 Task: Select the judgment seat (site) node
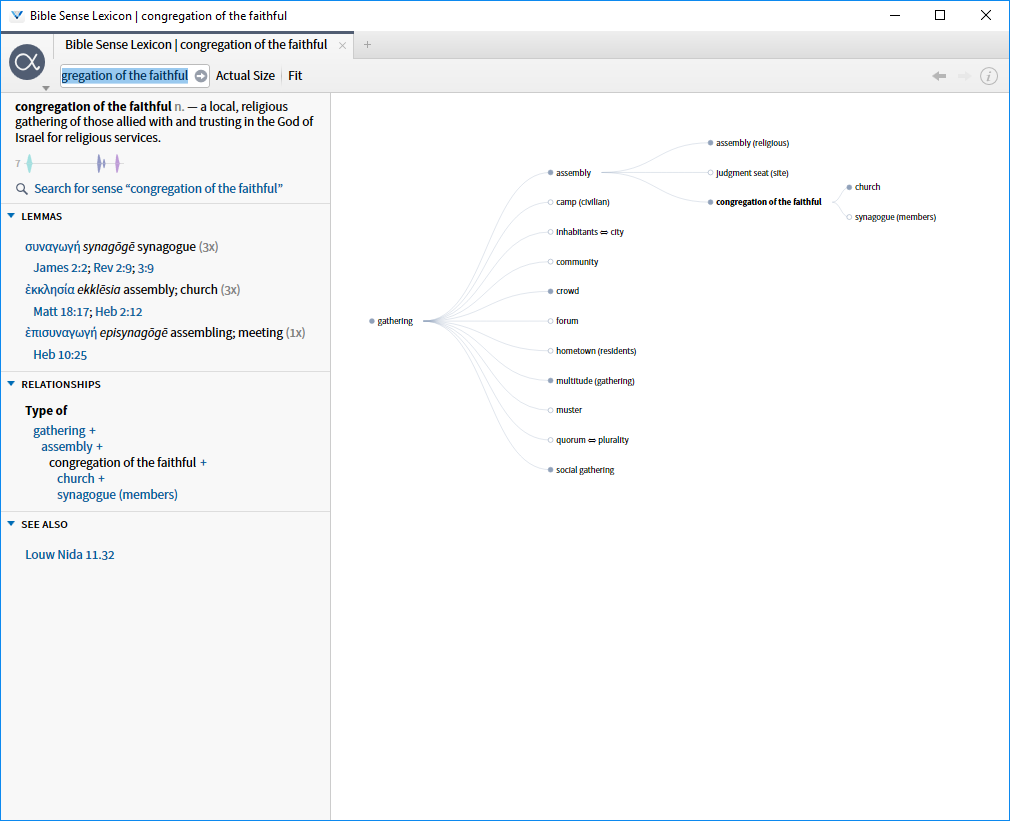(x=748, y=173)
